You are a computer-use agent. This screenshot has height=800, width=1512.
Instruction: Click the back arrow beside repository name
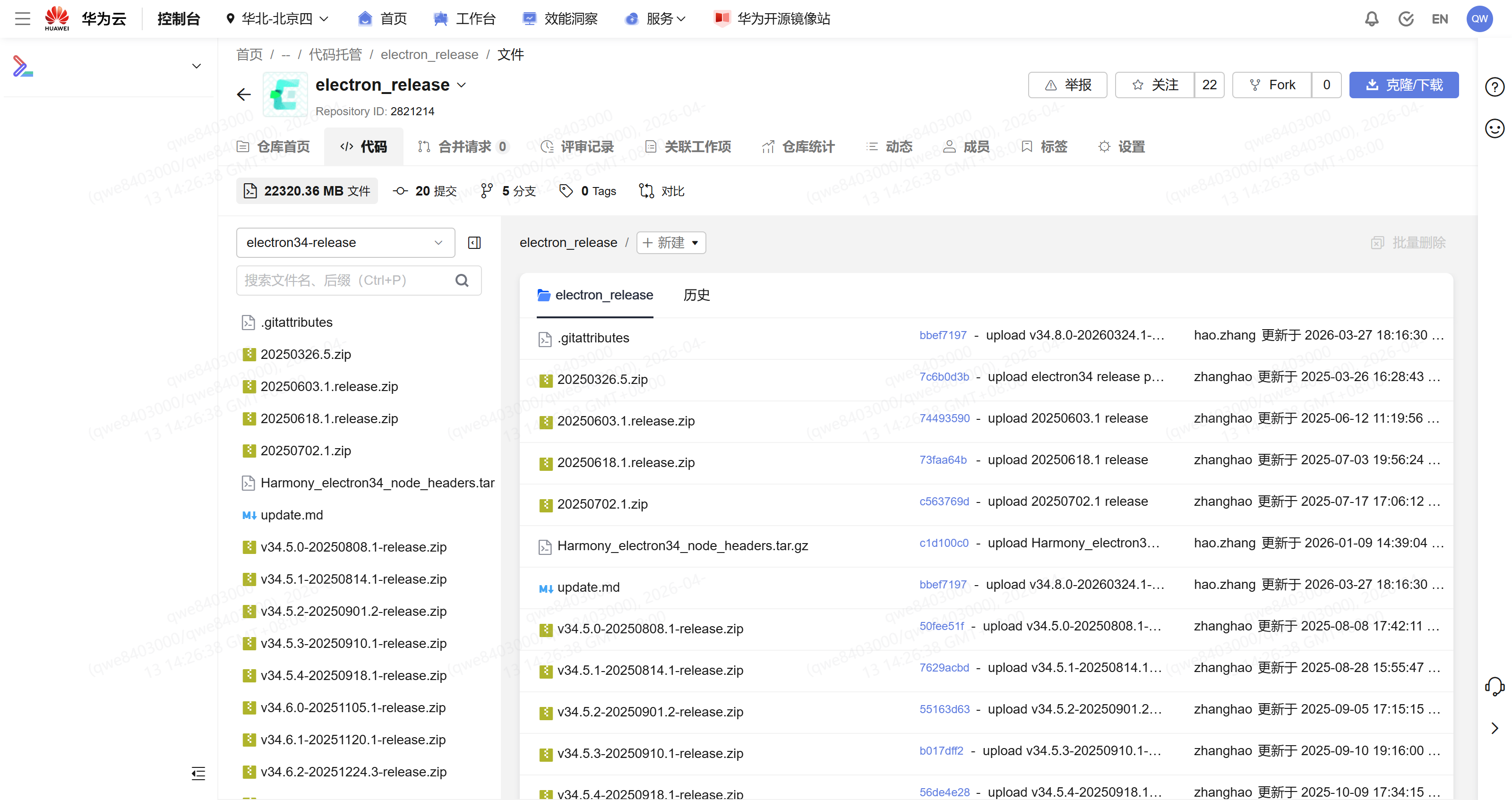[244, 94]
